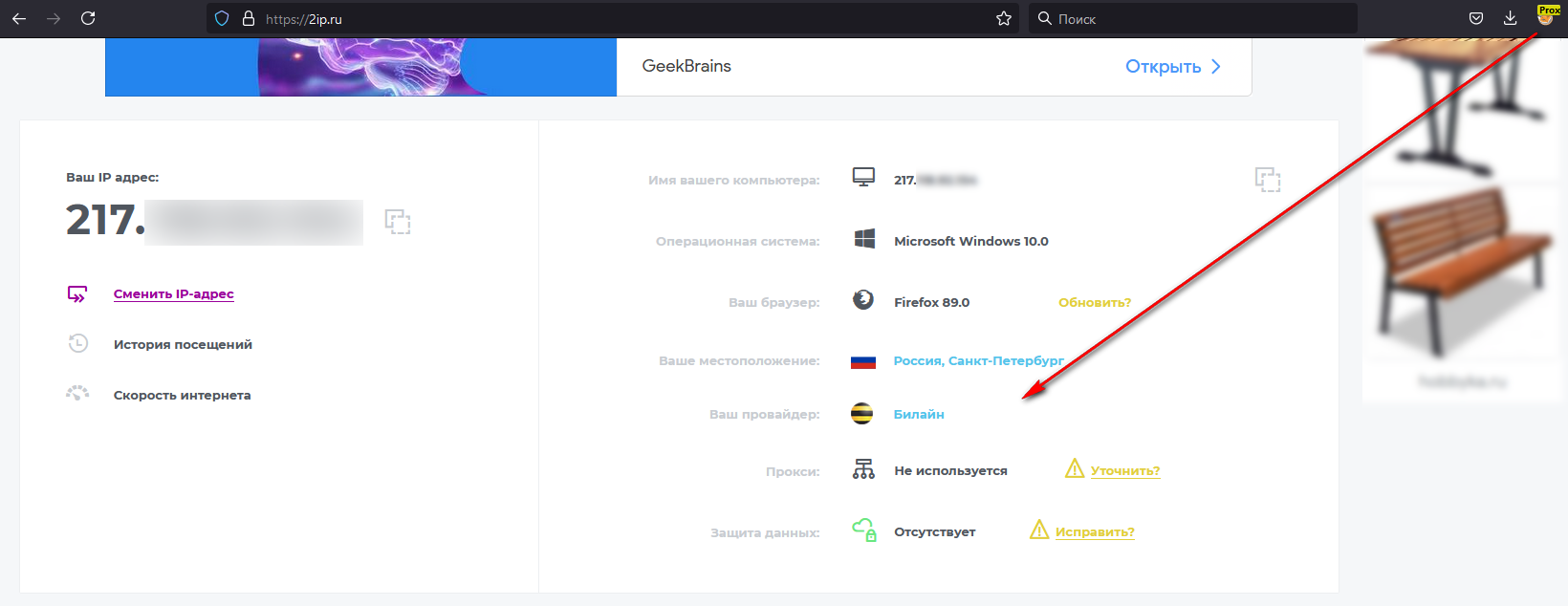Bookmark this page with star icon
Viewport: 1568px width, 606px height.
(1003, 18)
